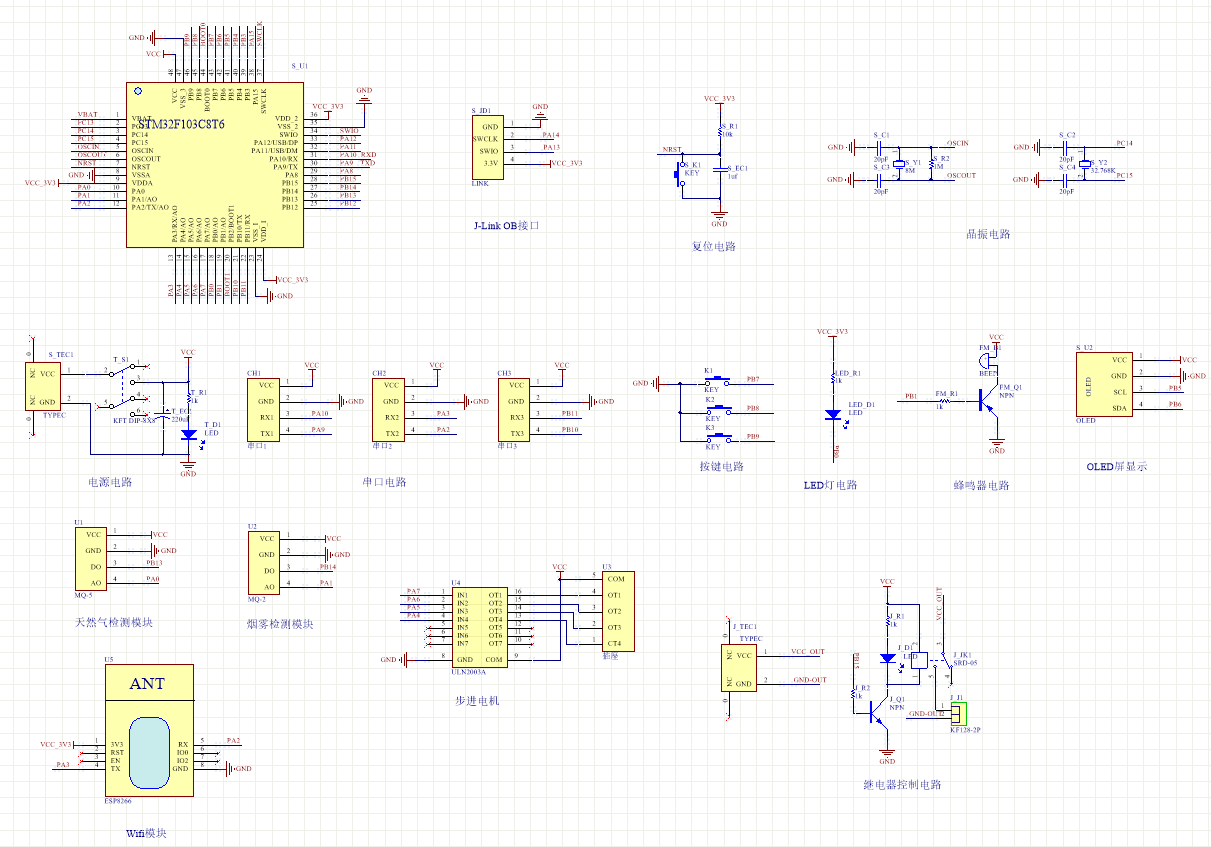
Task: Click the '蜂鸣器电路' section title
Action: click(x=981, y=485)
